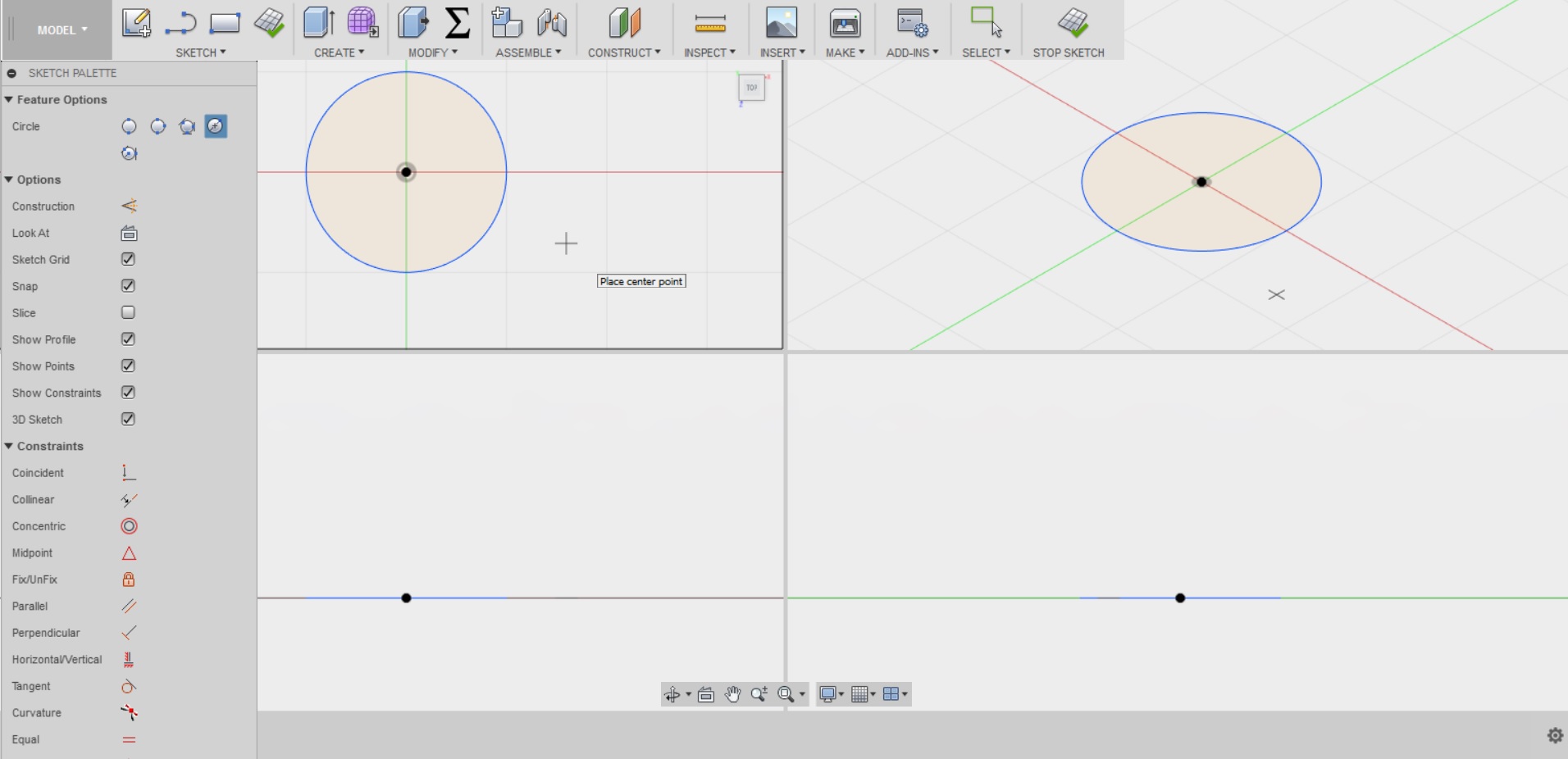Open the display settings dropdown
1568x759 pixels.
tap(831, 694)
